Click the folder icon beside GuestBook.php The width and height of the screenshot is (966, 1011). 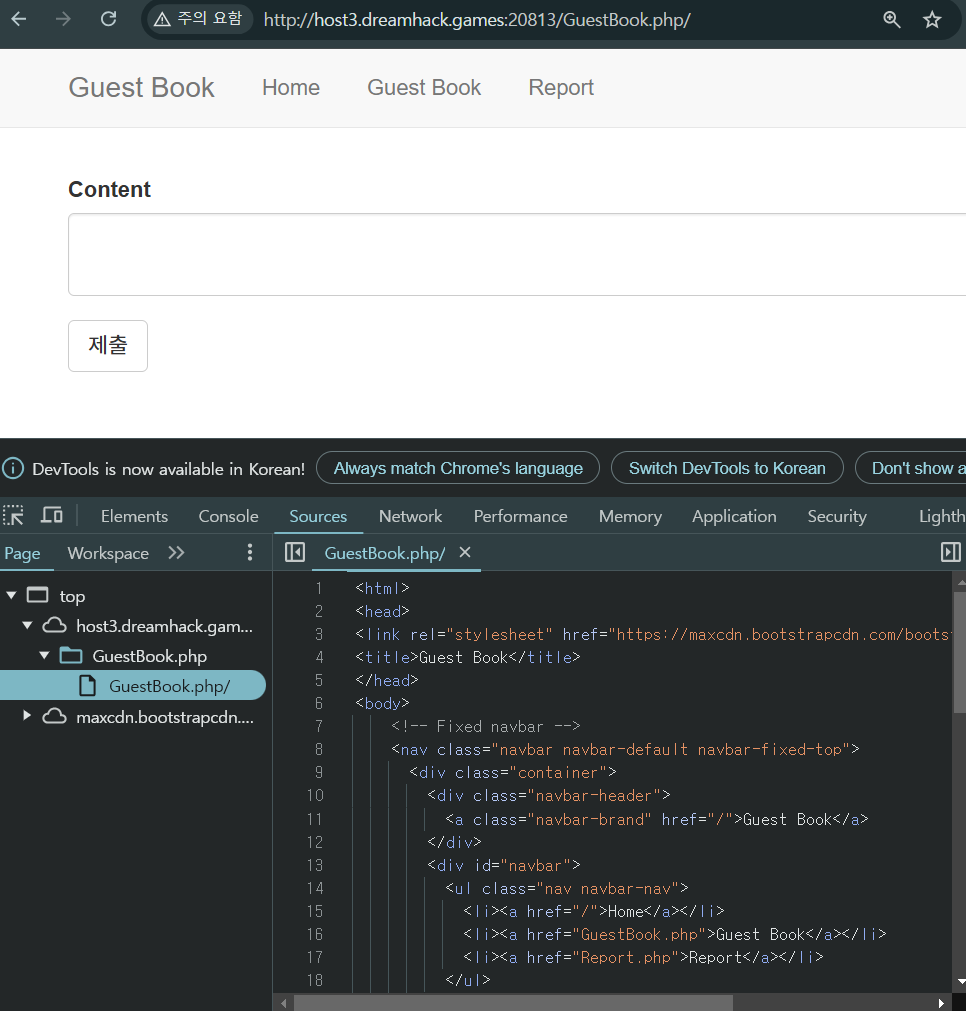point(71,656)
